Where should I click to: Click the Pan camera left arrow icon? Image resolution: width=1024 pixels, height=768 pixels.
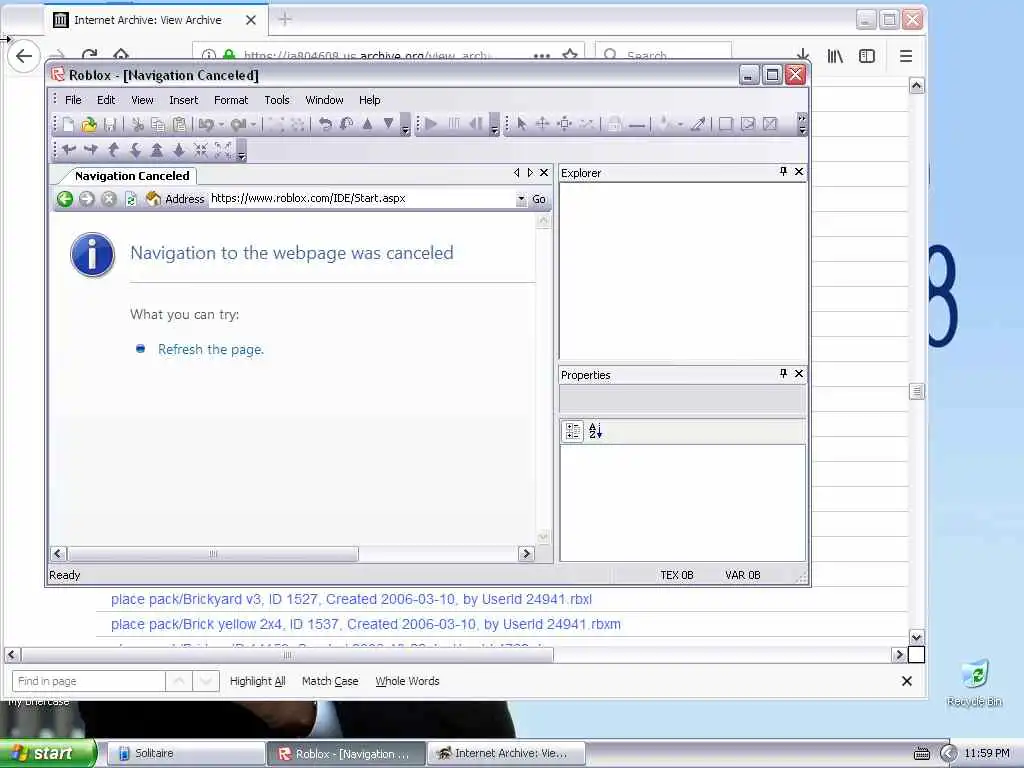coord(69,150)
